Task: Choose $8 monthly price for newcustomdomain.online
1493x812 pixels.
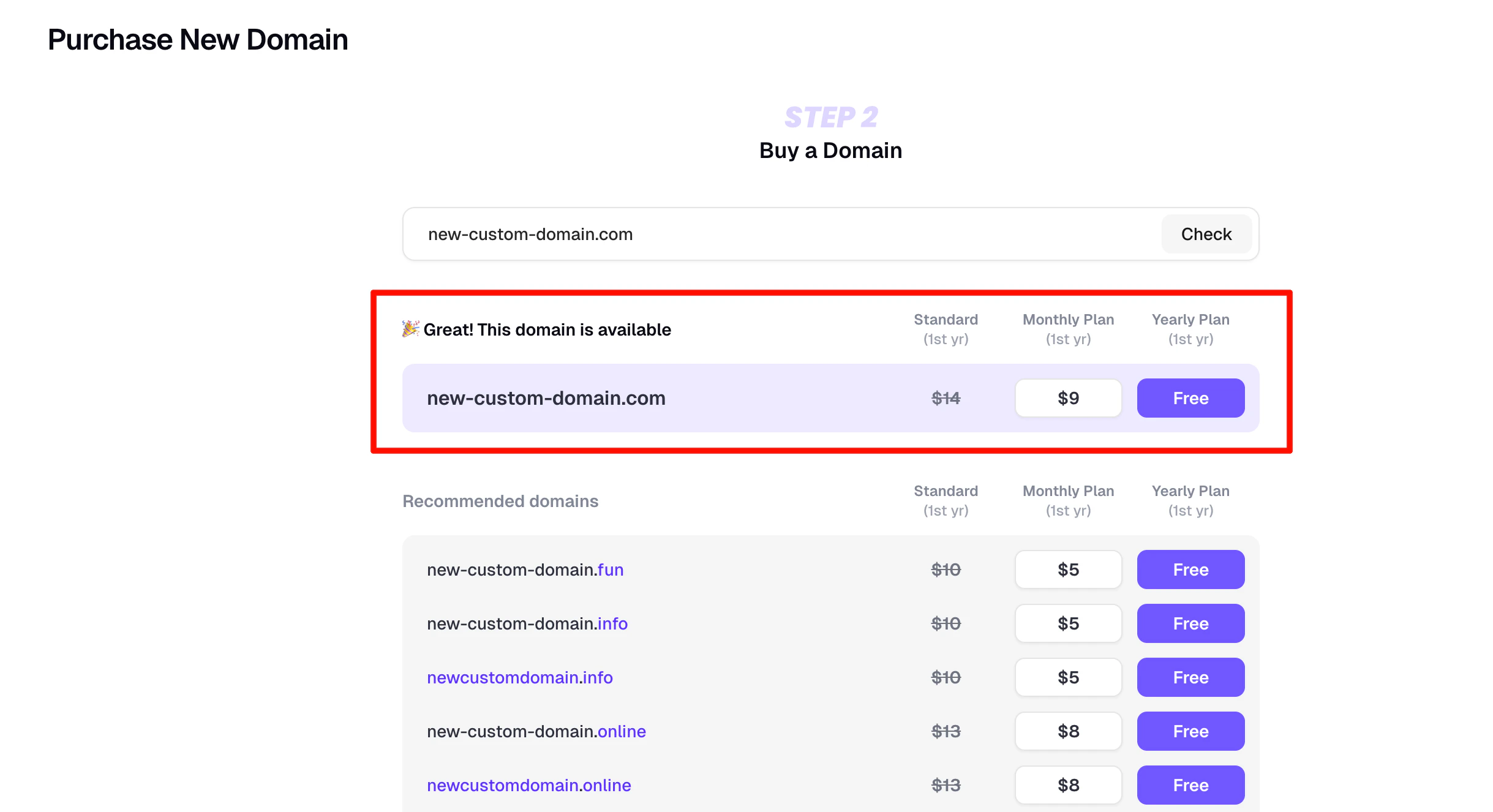Action: 1068,785
